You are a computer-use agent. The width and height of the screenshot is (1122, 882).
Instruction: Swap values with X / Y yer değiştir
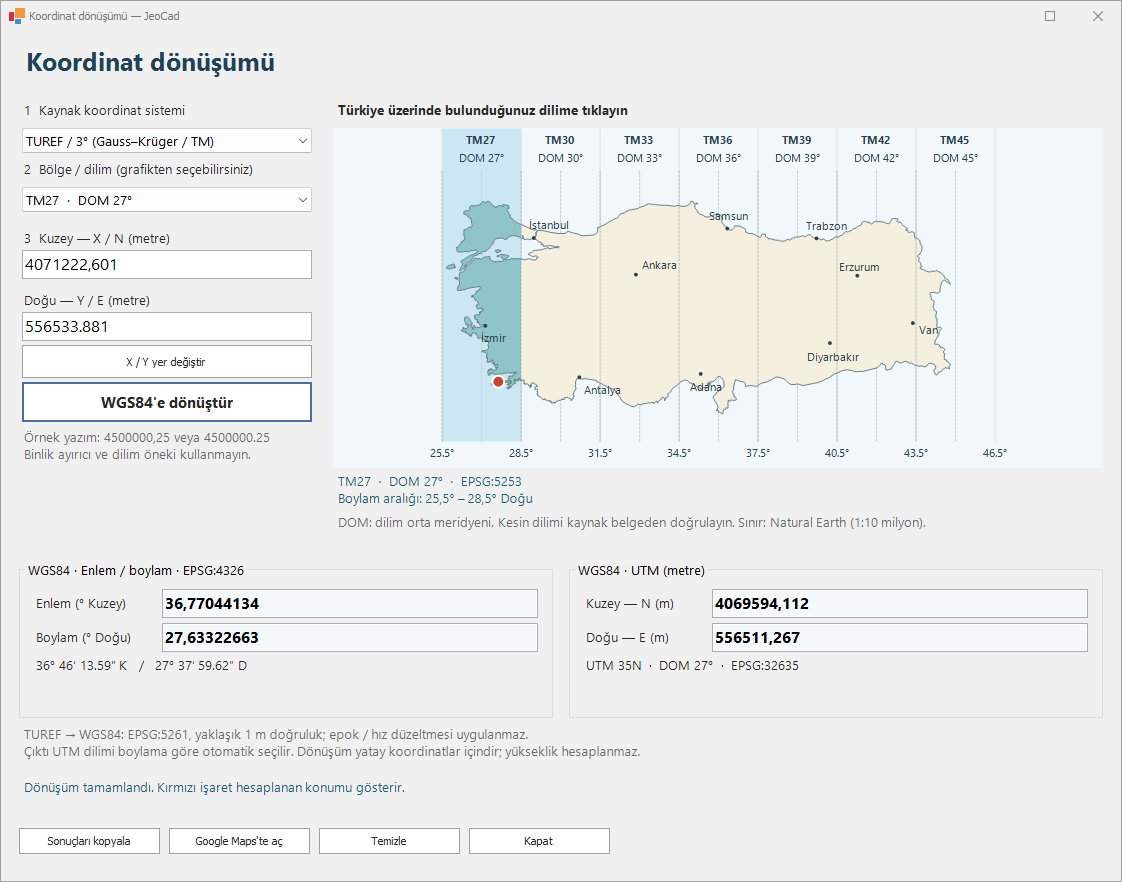click(167, 362)
